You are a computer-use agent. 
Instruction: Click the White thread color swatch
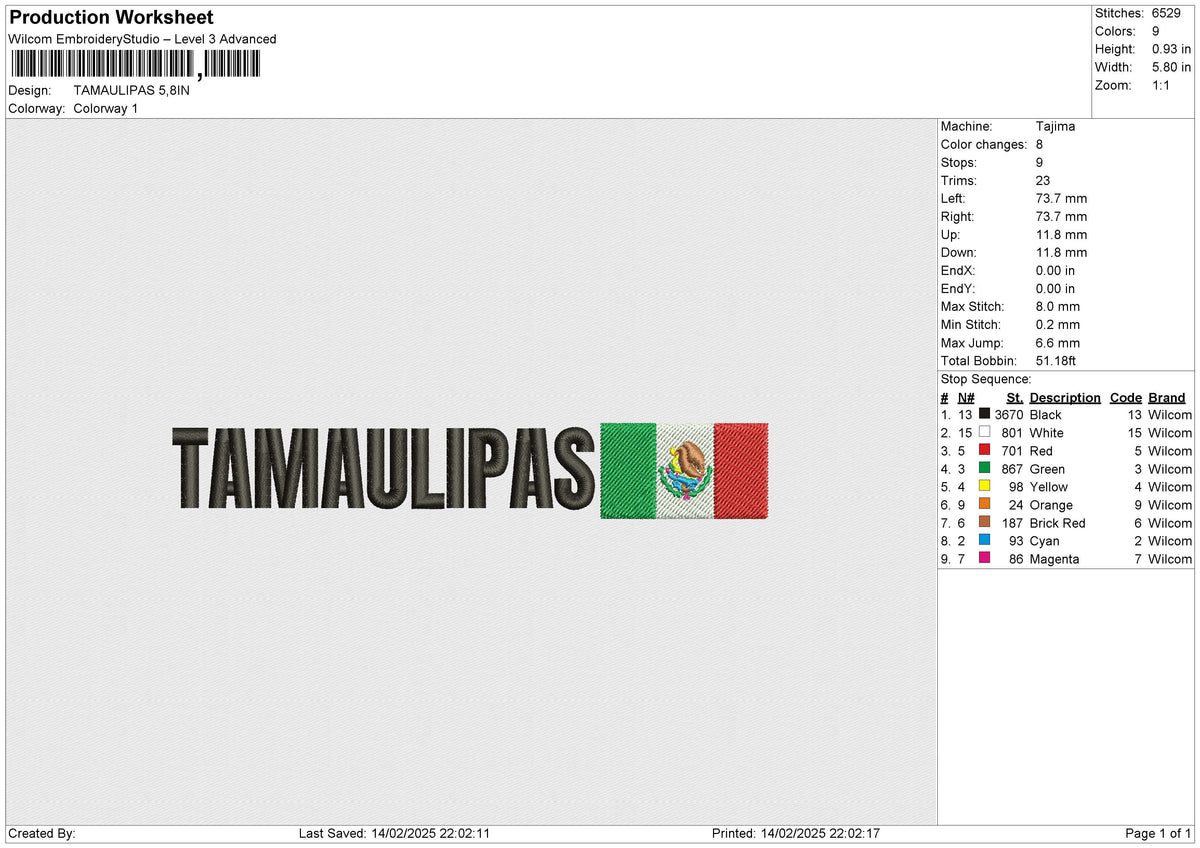(x=985, y=432)
